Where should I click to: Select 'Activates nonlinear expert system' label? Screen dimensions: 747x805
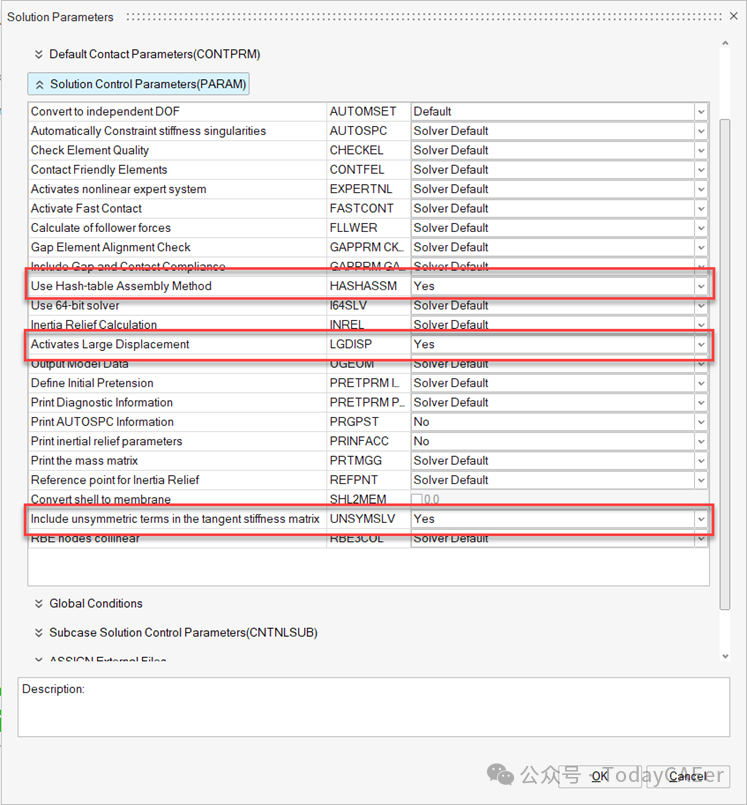119,189
